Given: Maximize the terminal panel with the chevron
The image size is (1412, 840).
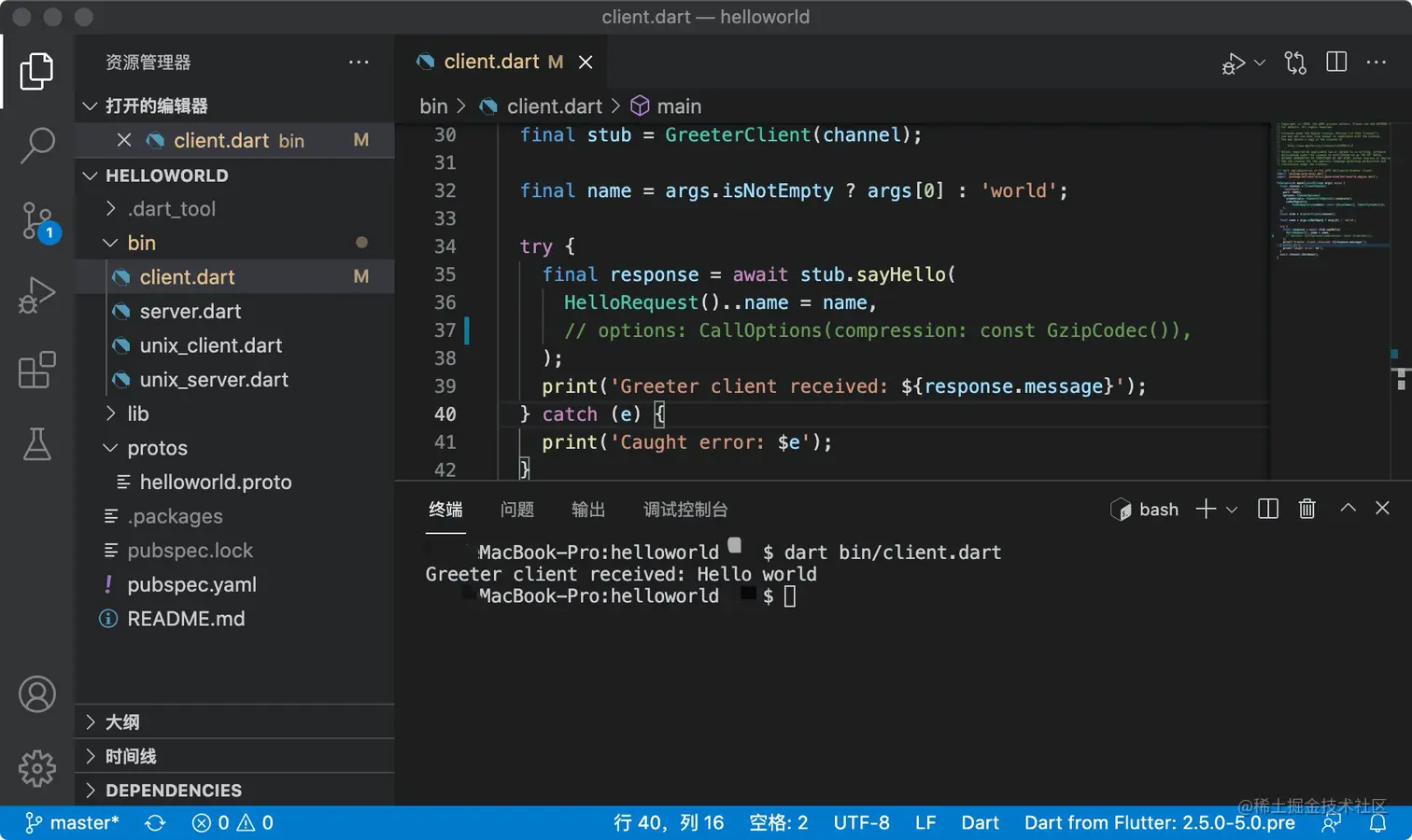Looking at the screenshot, I should [1348, 509].
